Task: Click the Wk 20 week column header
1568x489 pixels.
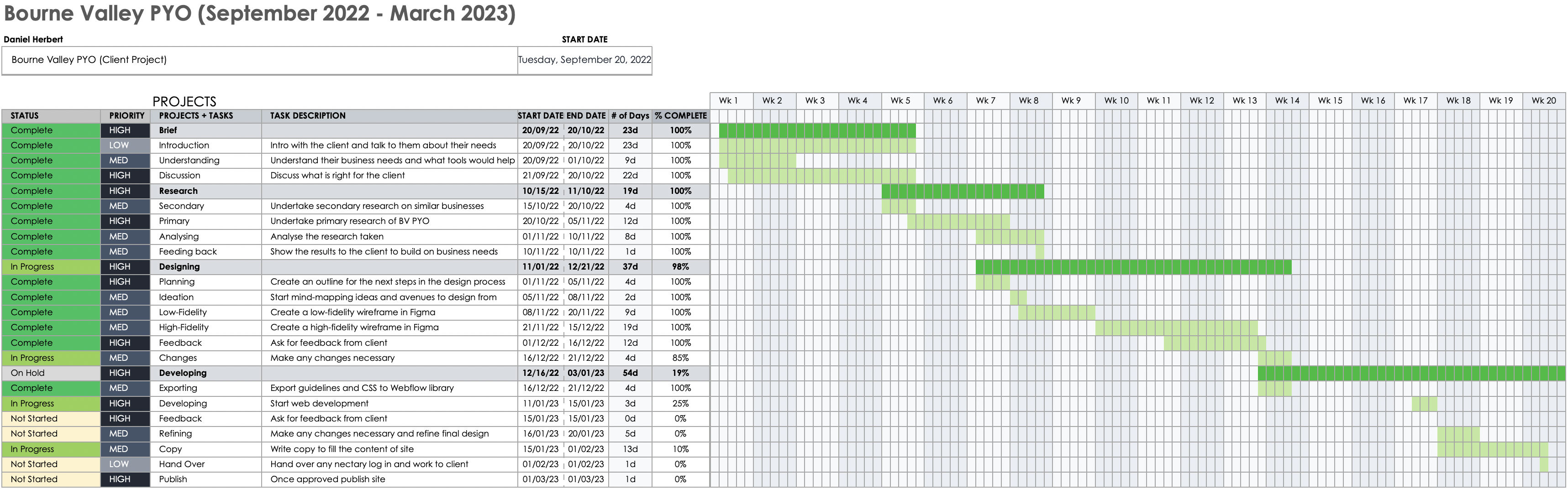Action: [x=1543, y=101]
